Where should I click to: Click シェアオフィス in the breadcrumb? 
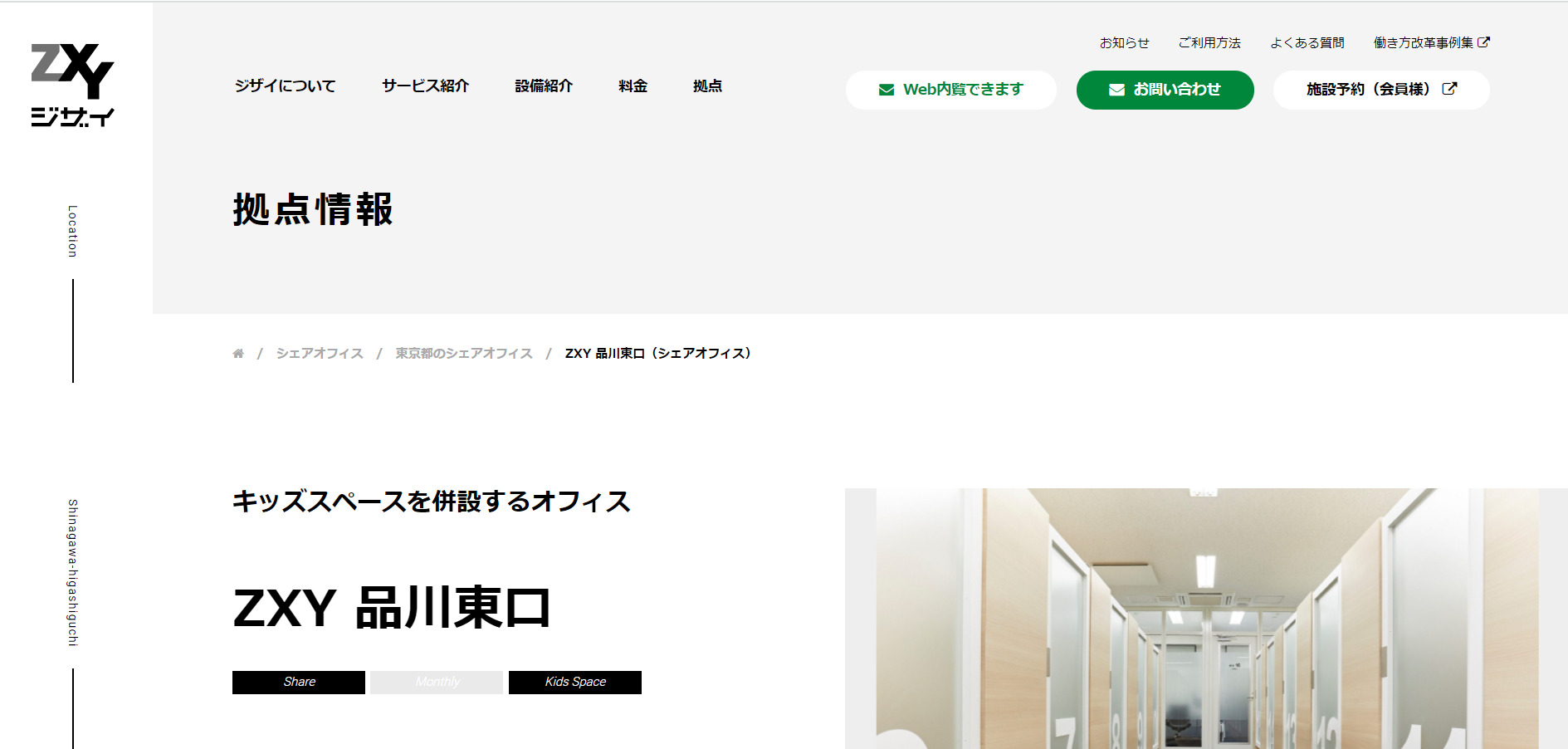(x=320, y=354)
